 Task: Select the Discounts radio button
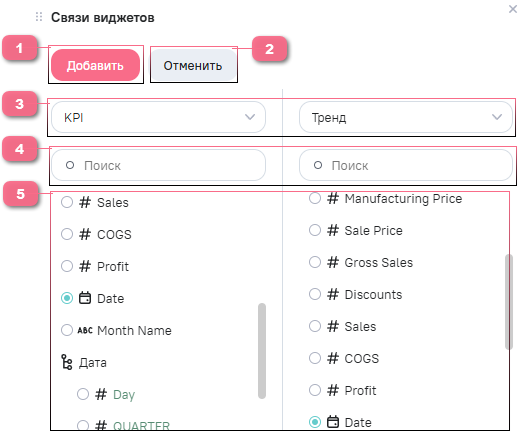[x=315, y=294]
